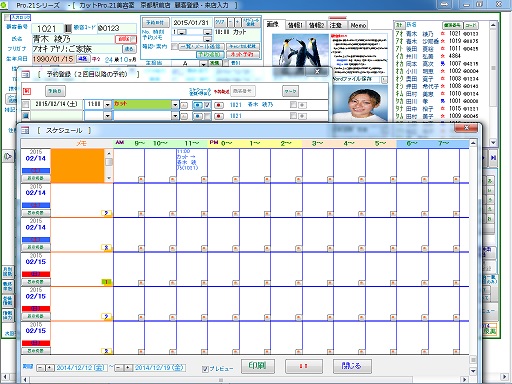Click the customer list's scroll-up arrow
Viewport: 512px width, 384px height.
click(494, 25)
